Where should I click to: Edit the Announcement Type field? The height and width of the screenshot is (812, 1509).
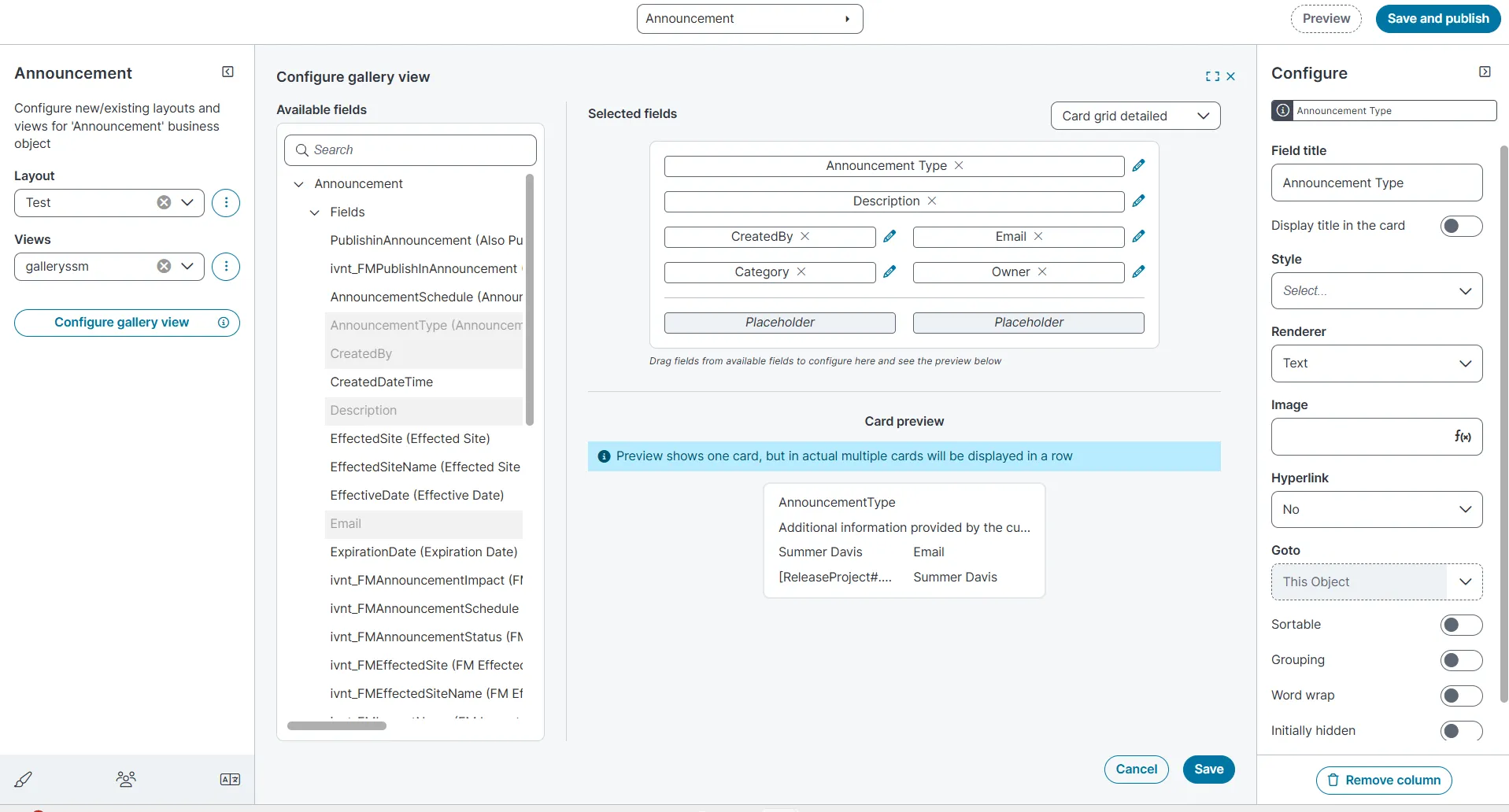(x=1138, y=165)
